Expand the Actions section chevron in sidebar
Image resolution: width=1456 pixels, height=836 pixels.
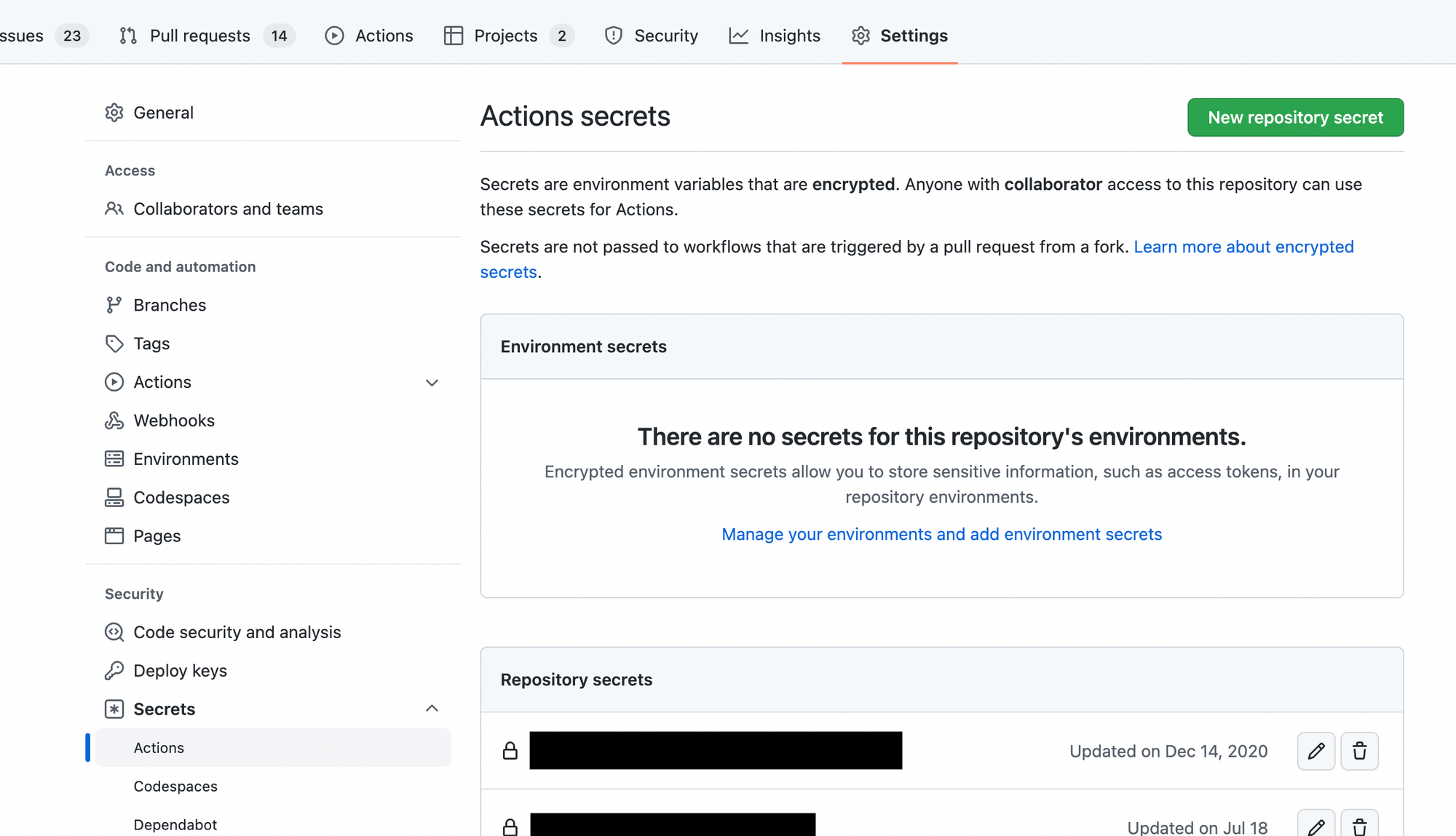(432, 383)
